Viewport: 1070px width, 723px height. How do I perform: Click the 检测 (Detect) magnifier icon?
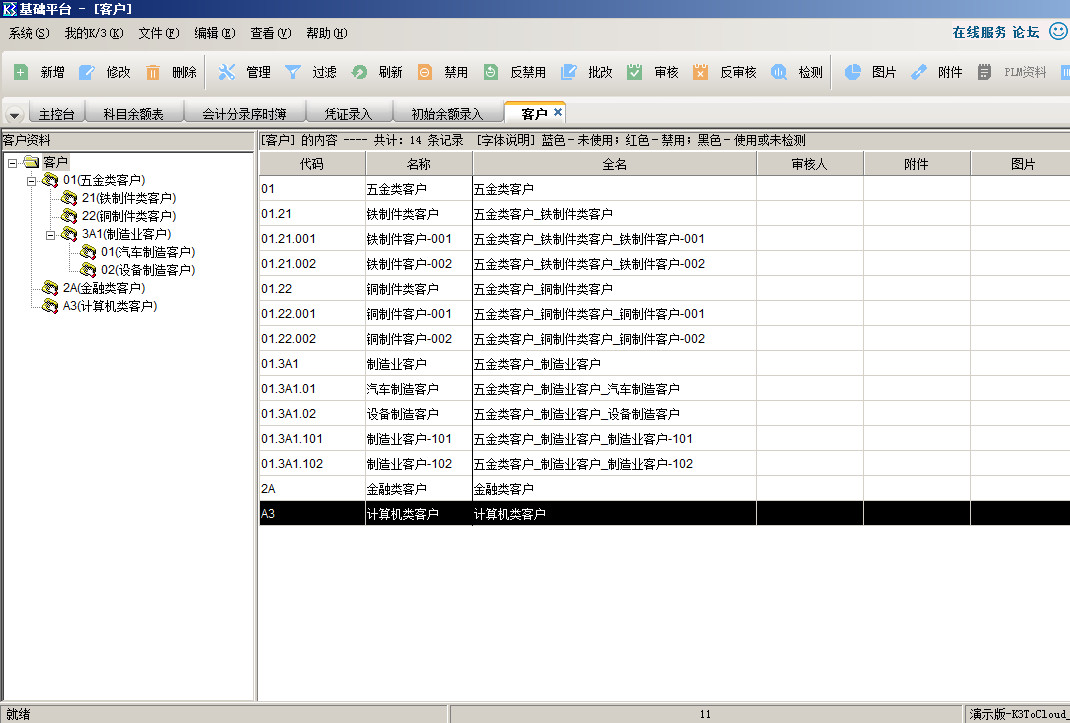click(x=779, y=72)
